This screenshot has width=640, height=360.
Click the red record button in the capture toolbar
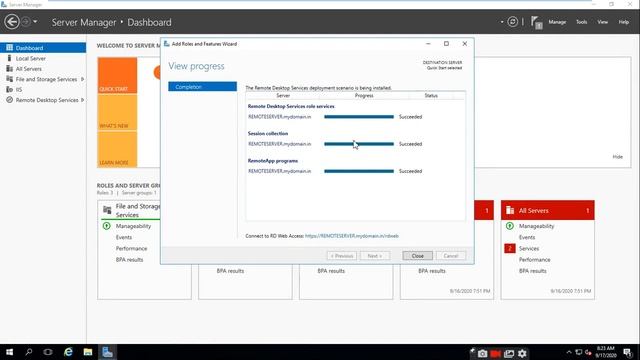coord(496,353)
